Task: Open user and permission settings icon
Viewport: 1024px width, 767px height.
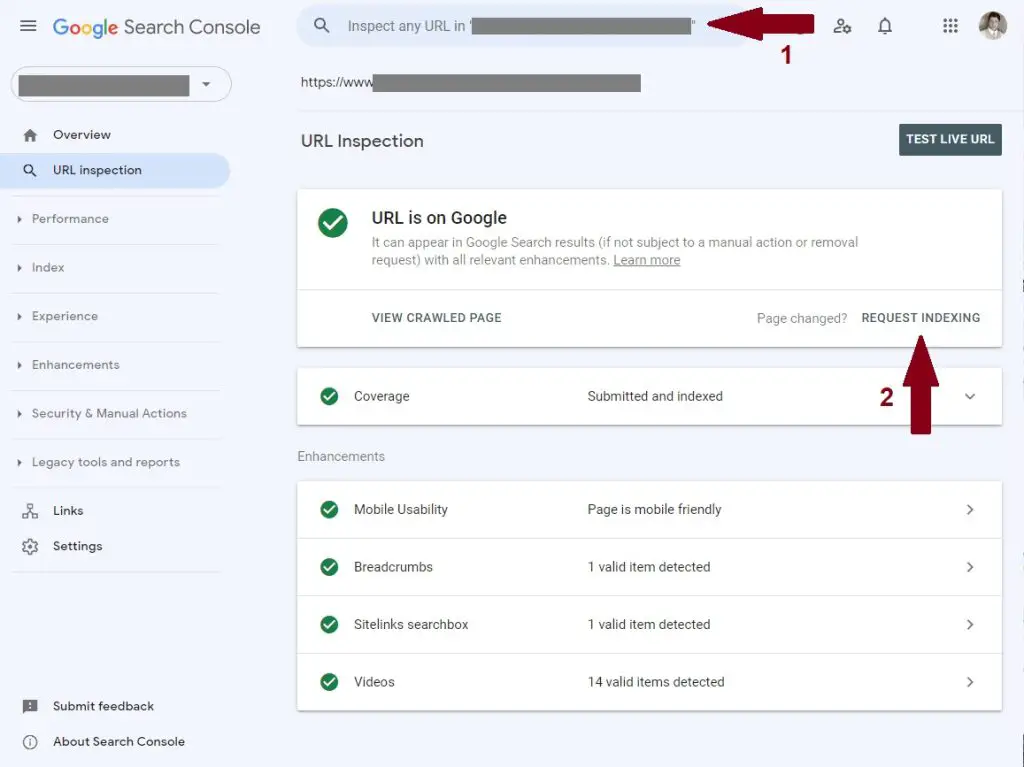Action: point(842,26)
